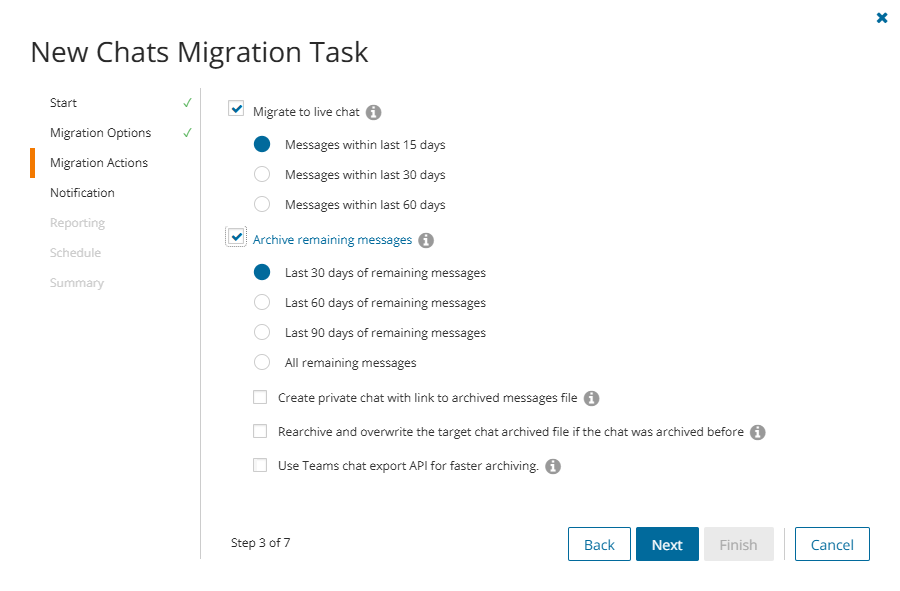Enable Create private chat with link checkbox
The image size is (900, 591).
tap(260, 397)
